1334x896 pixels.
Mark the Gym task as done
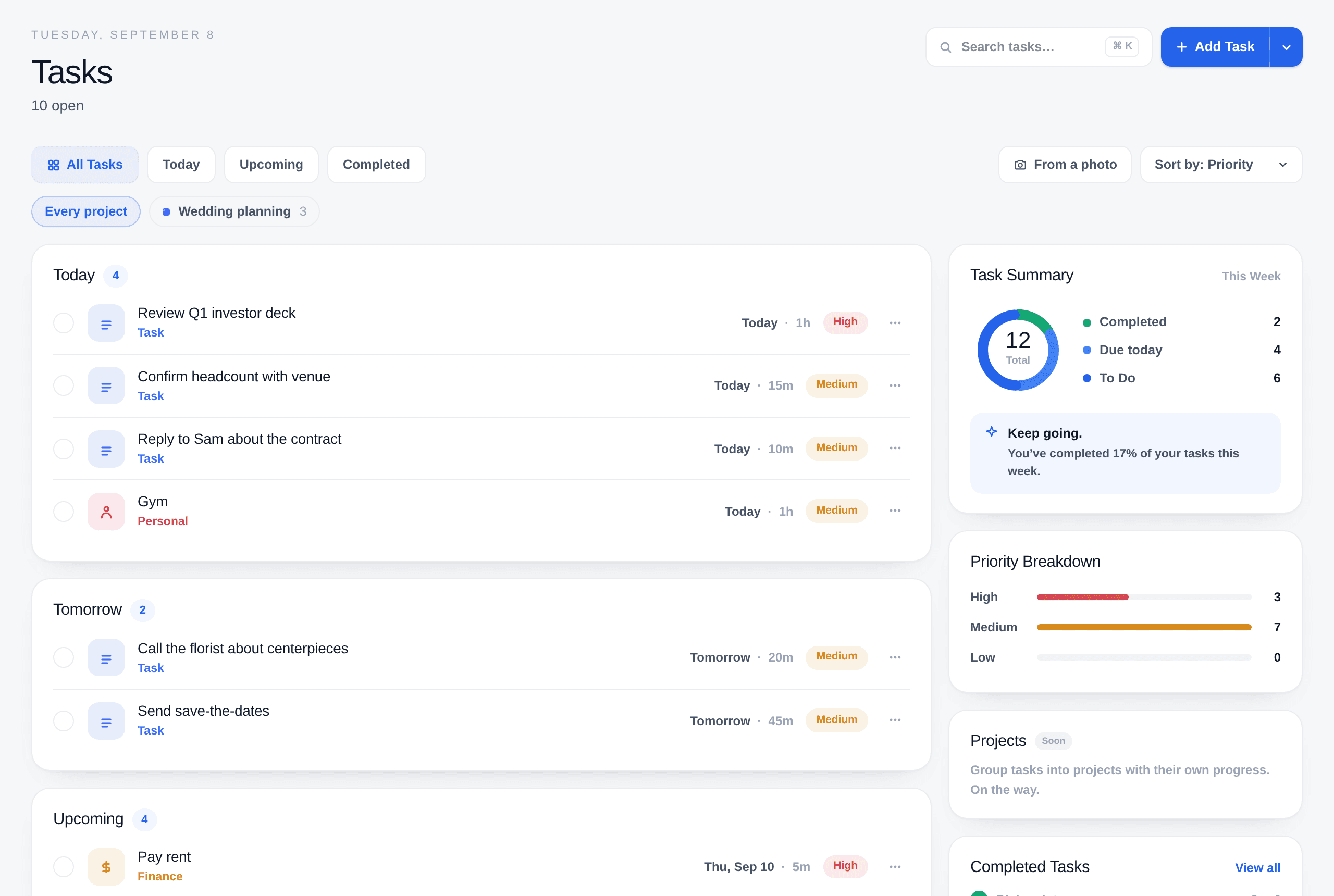64,512
